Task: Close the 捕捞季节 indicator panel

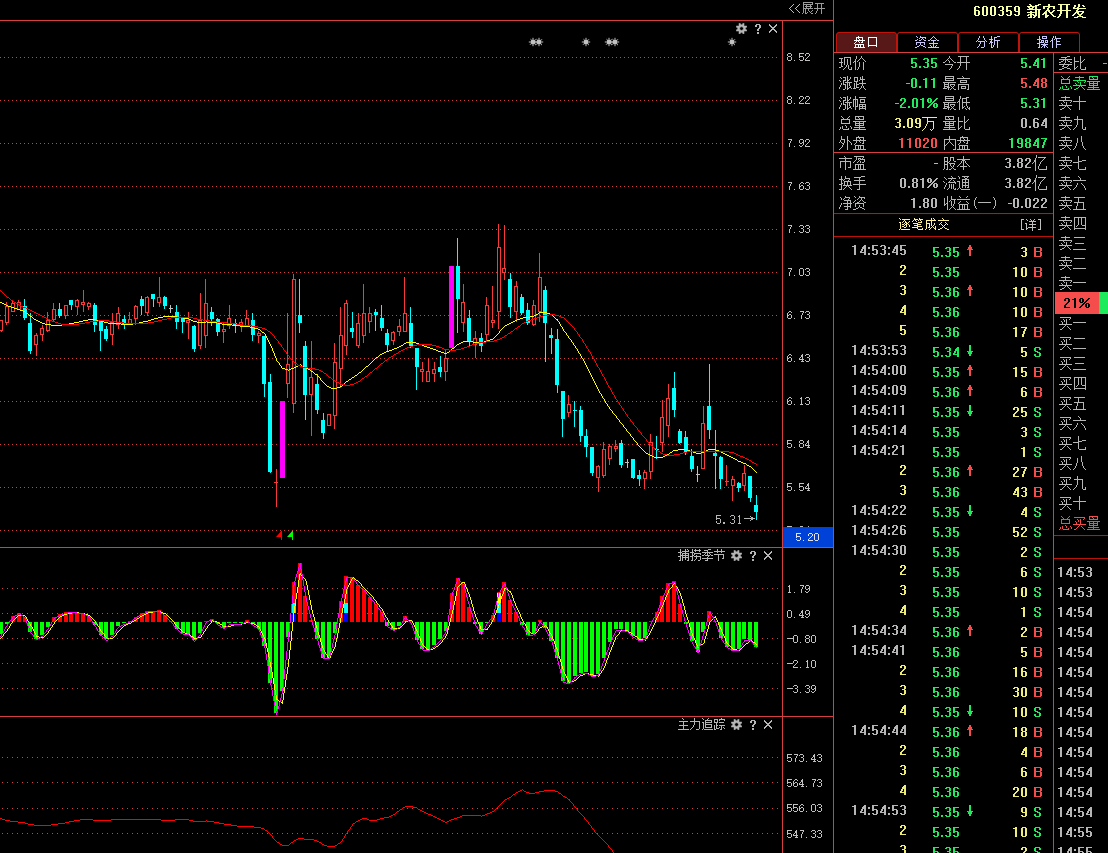Action: 769,555
